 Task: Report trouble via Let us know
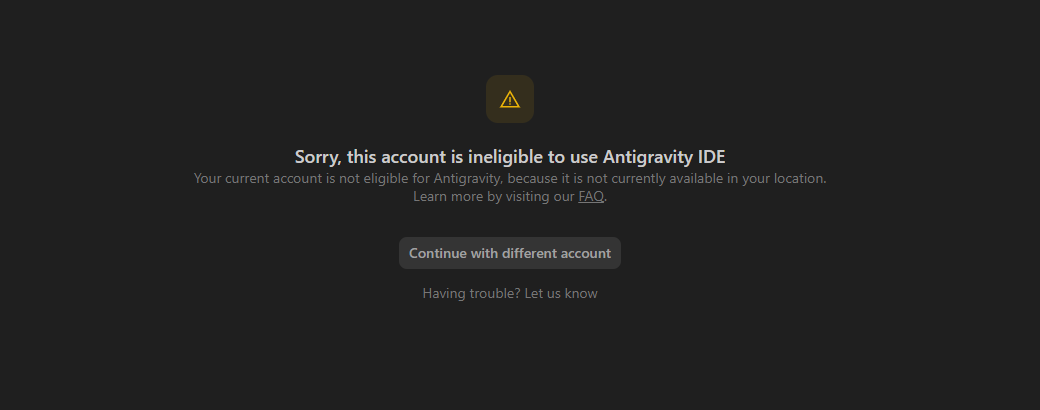[x=561, y=293]
